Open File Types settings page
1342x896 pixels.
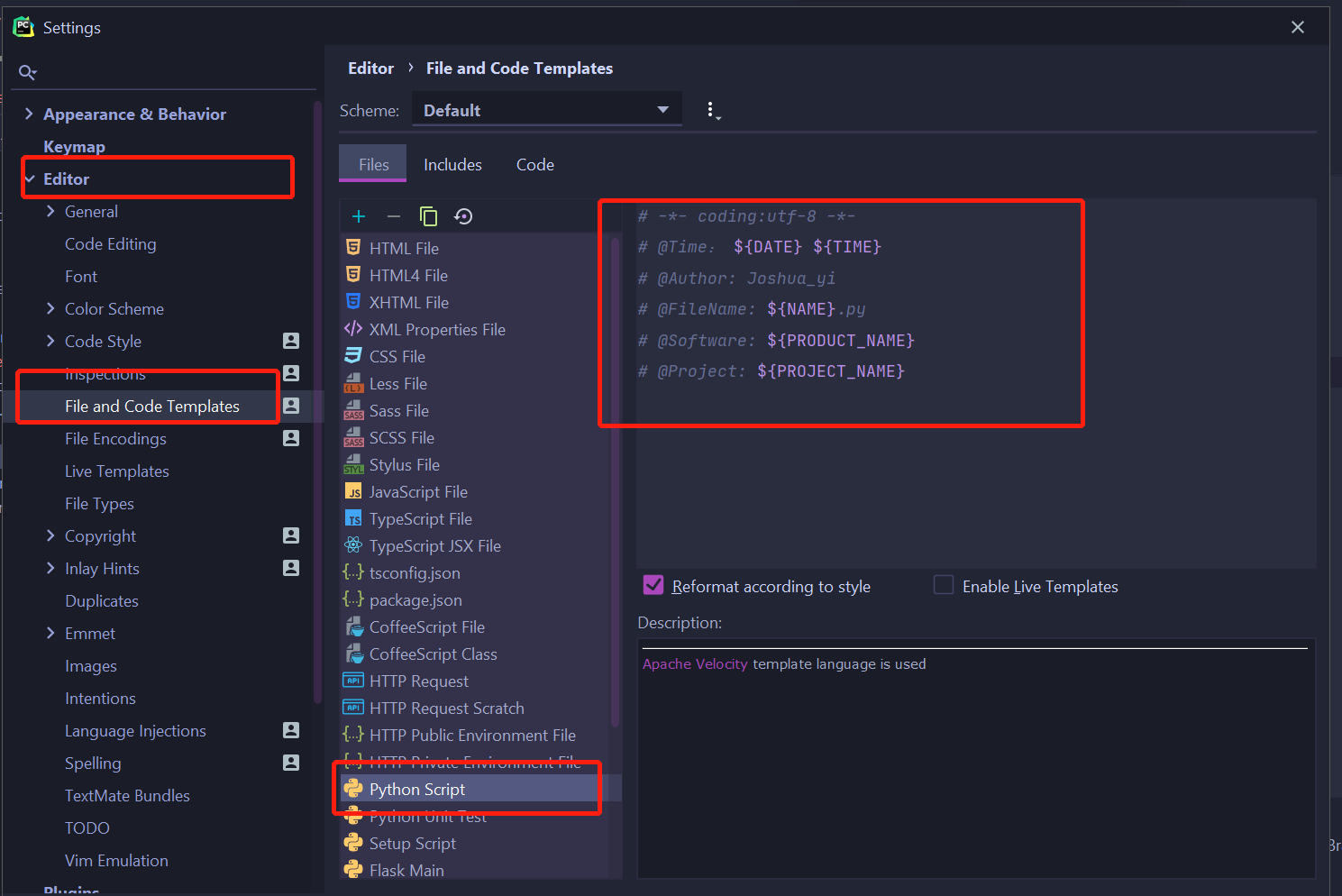[99, 503]
